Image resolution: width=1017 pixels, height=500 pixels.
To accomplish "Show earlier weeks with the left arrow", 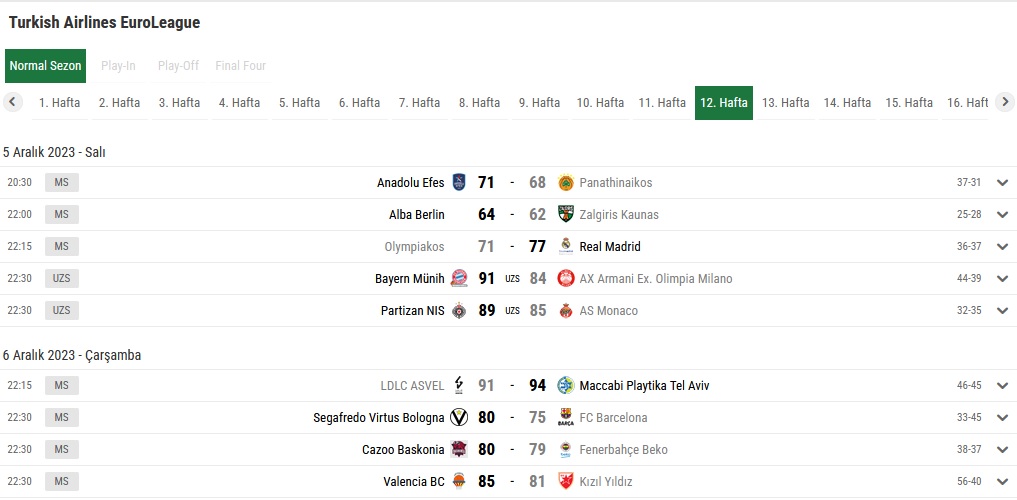I will [x=13, y=102].
